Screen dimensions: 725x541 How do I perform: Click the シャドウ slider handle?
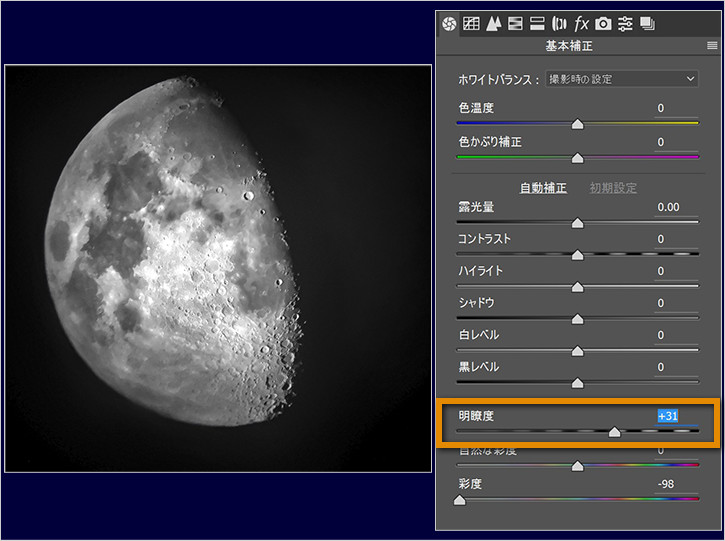tap(578, 320)
